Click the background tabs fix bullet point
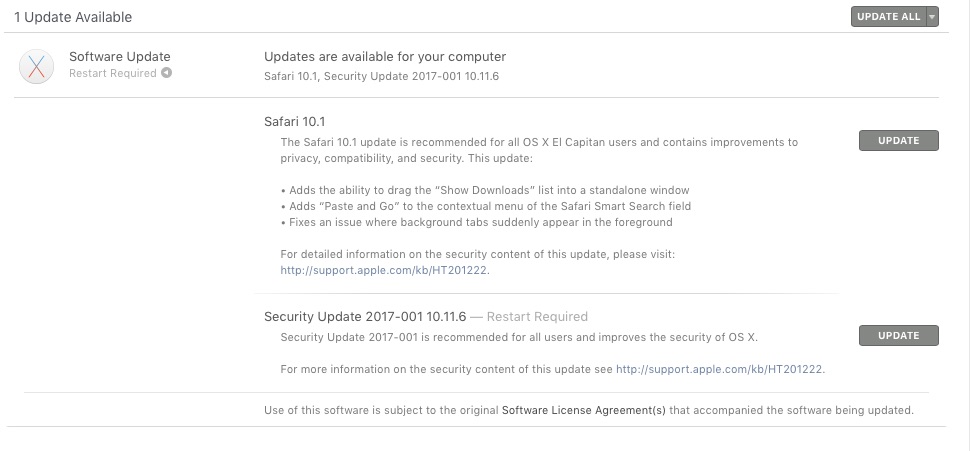970x451 pixels. click(476, 222)
